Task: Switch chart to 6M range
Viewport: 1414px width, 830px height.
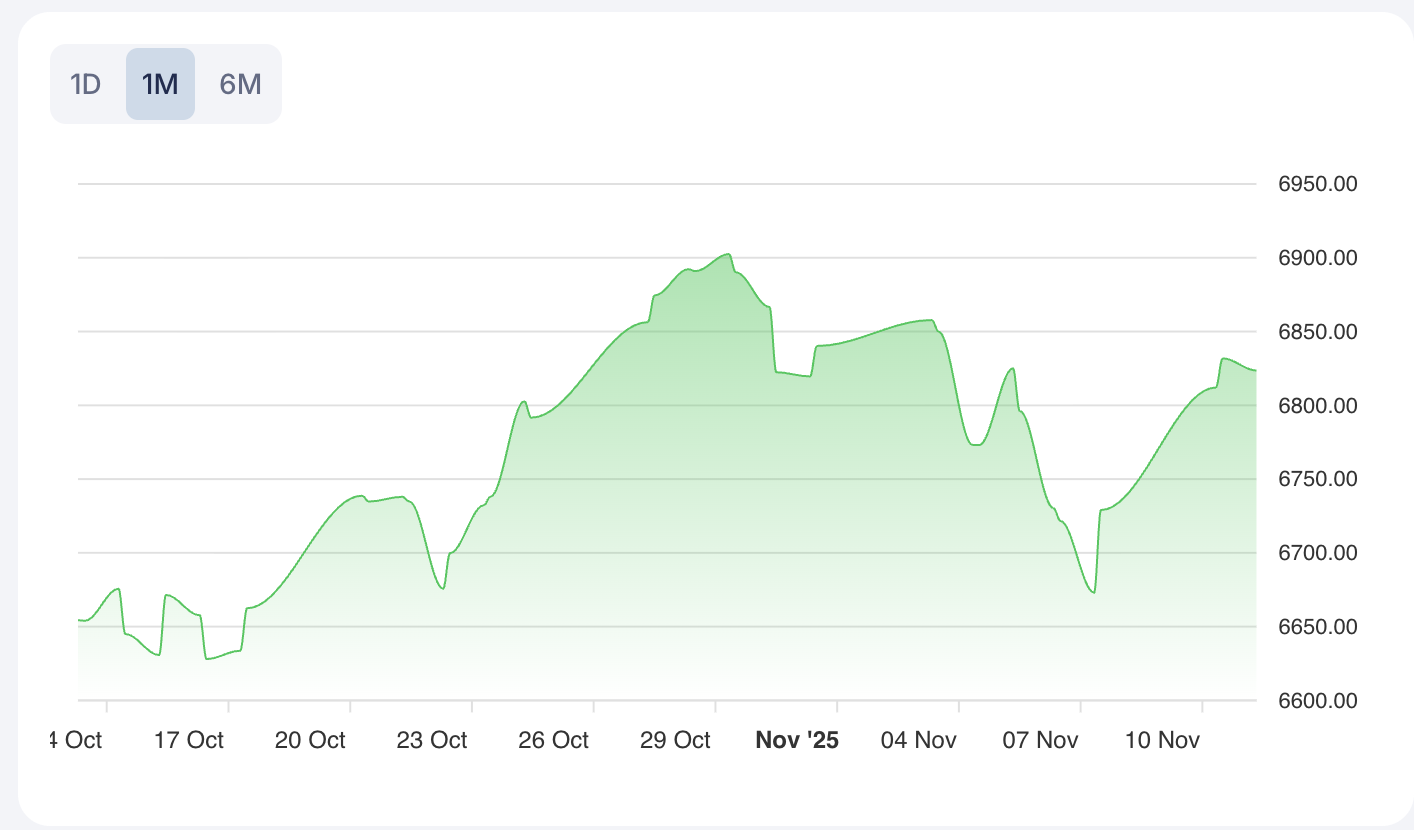Action: click(240, 84)
